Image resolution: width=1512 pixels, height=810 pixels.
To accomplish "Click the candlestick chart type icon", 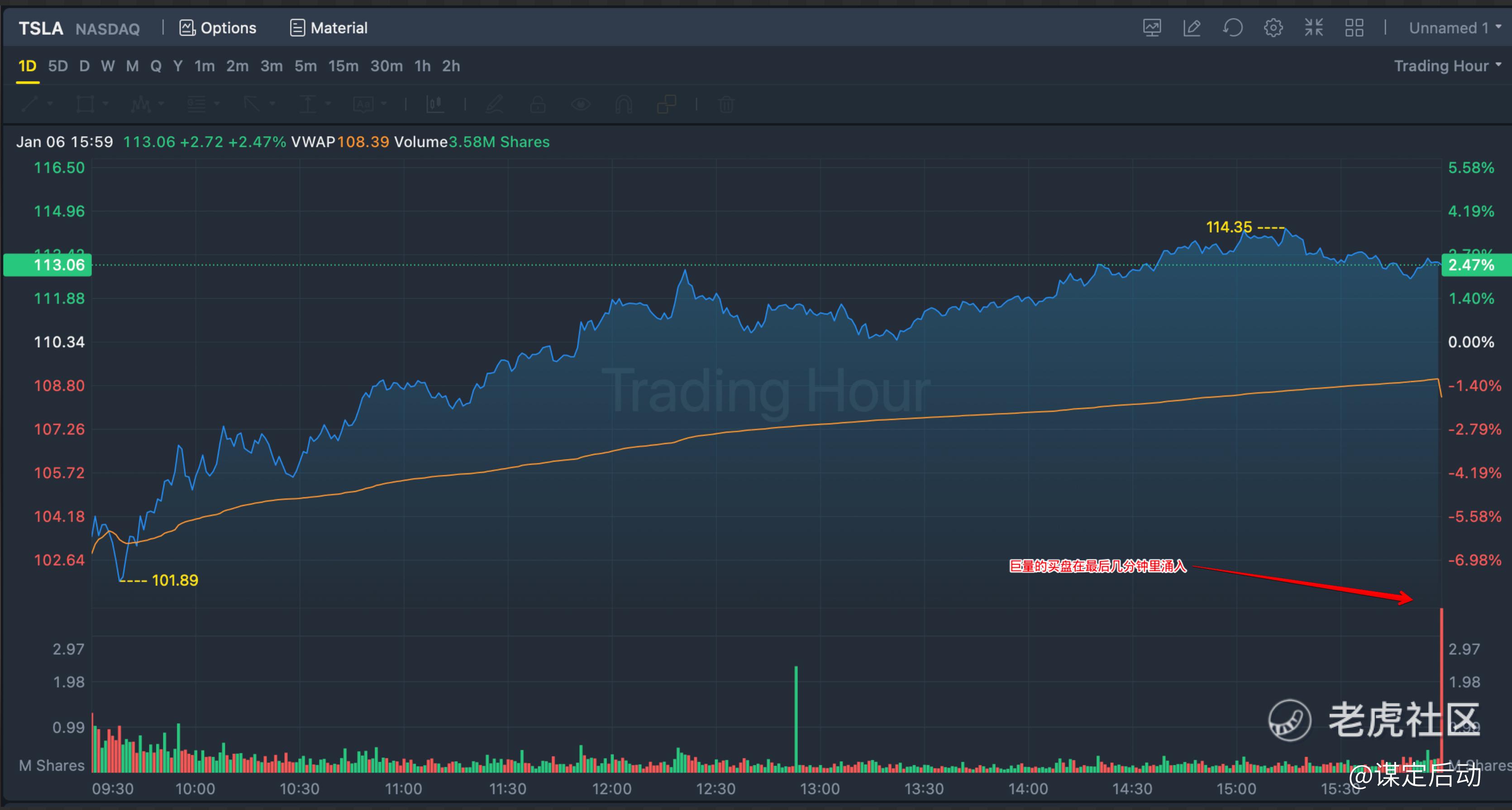I will [435, 105].
